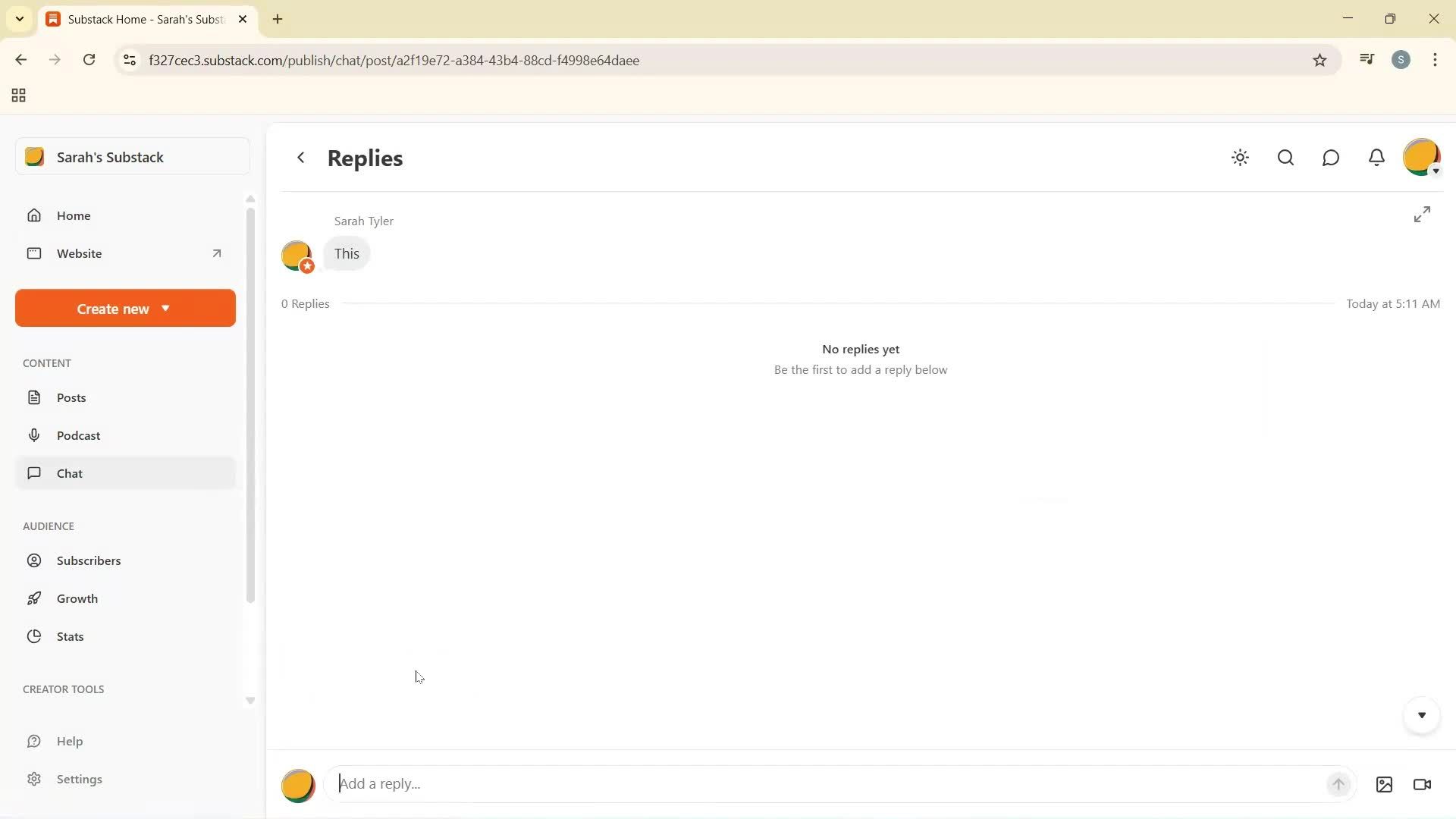This screenshot has height=819, width=1456.
Task: Attach an image to the reply
Action: (1384, 784)
